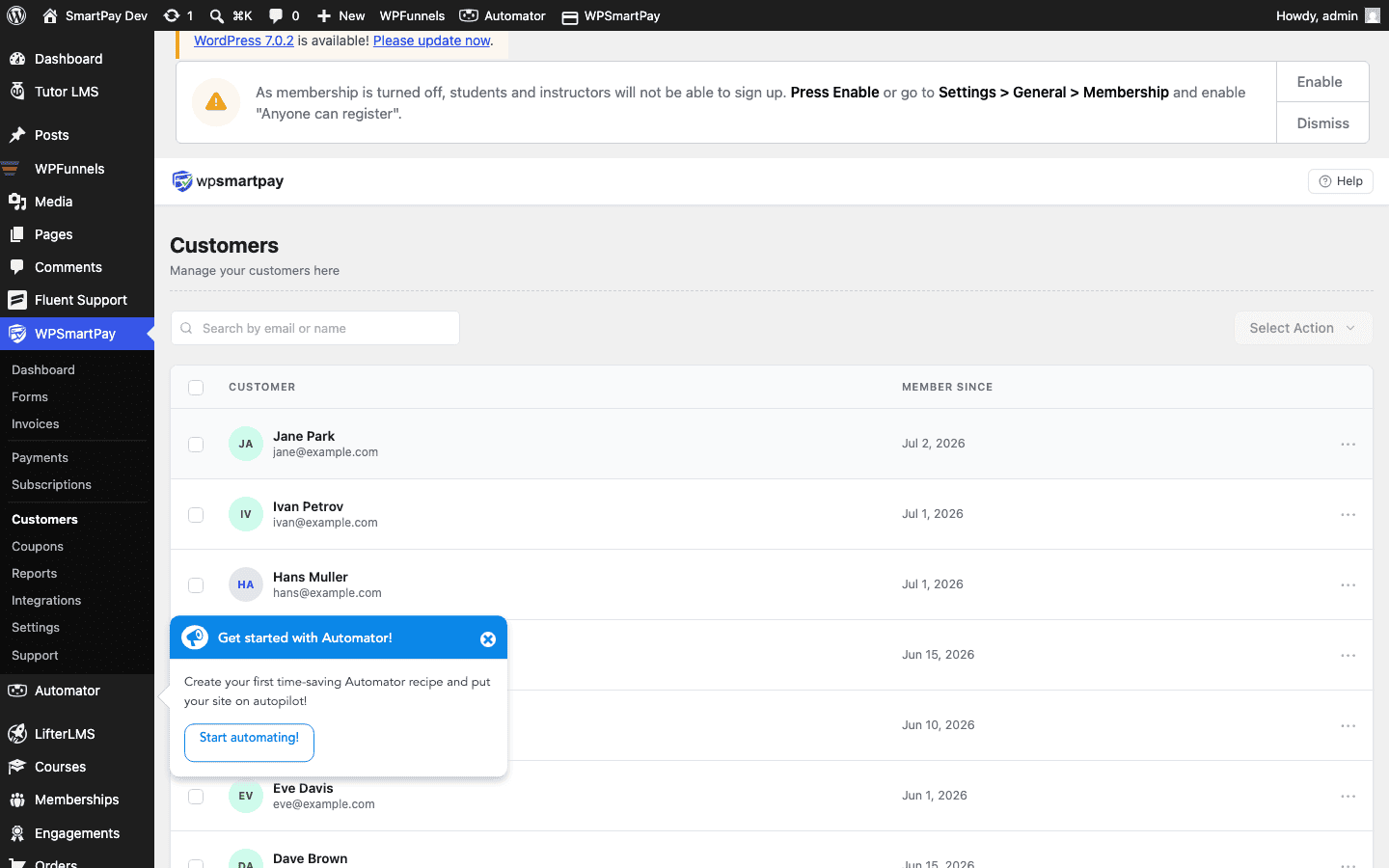
Task: Click the WPFunnels funnel icon
Action: point(11,169)
